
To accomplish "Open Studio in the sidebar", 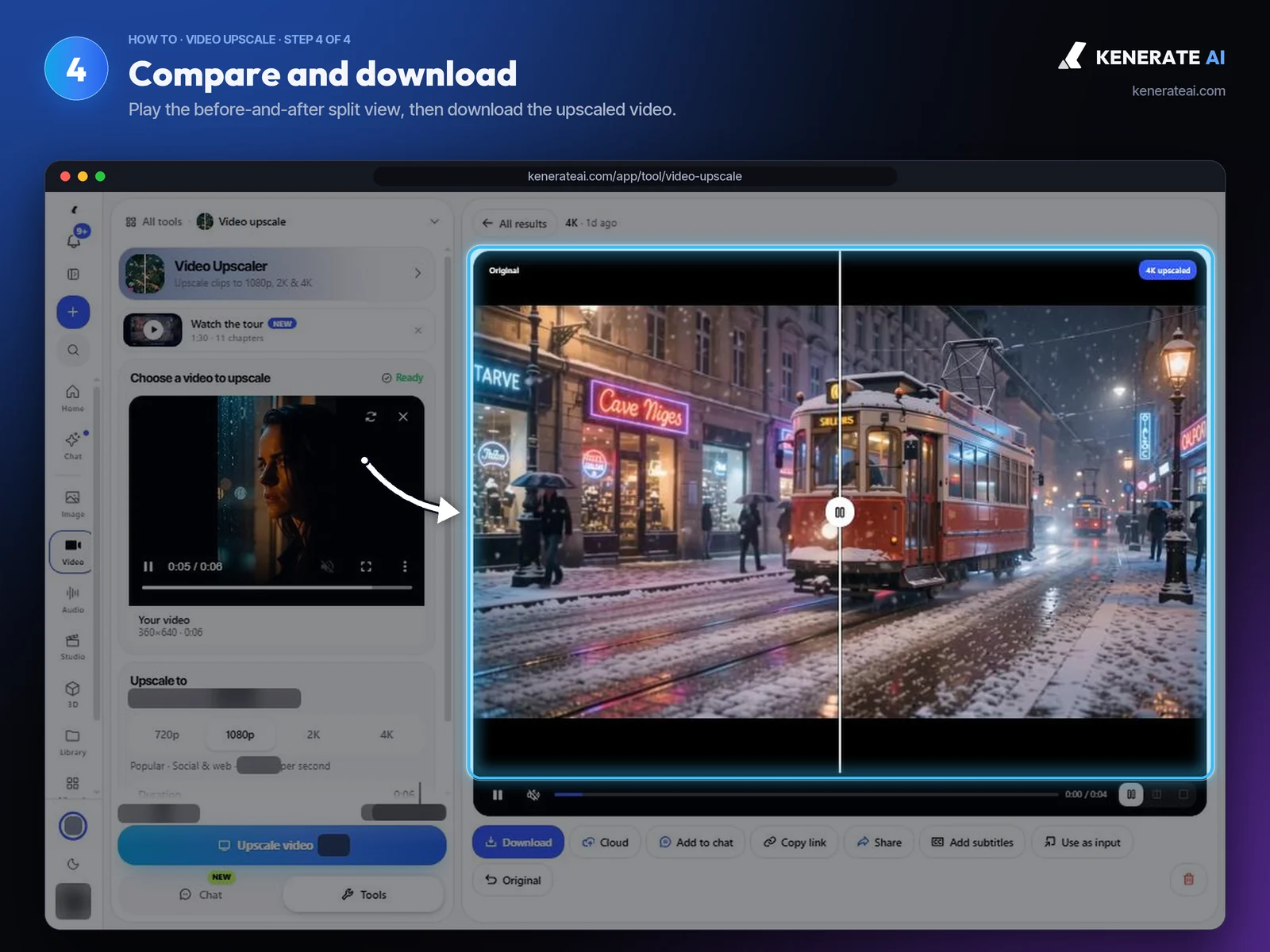I will (73, 647).
